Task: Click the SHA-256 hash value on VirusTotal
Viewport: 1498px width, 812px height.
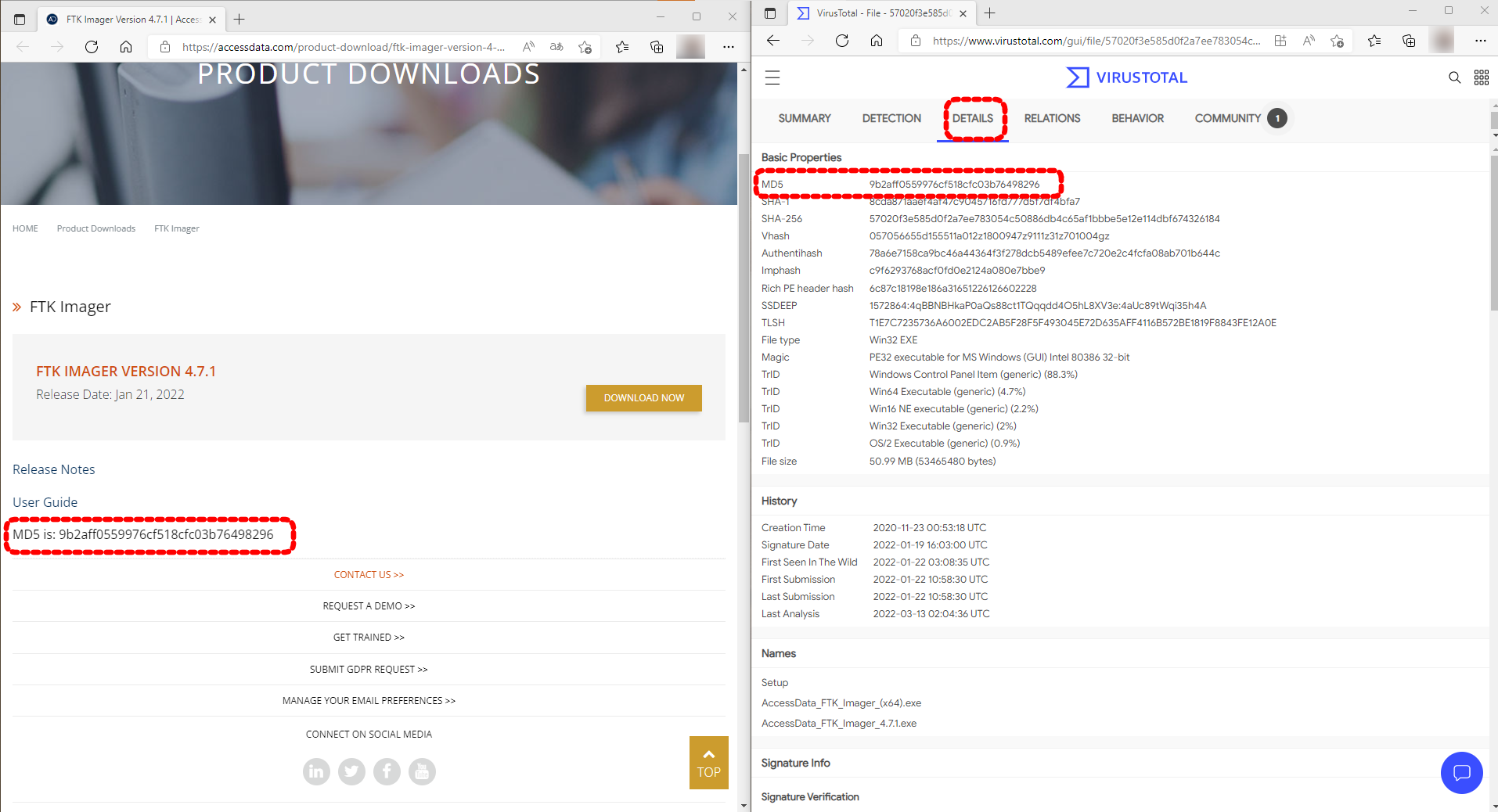Action: coord(1044,219)
